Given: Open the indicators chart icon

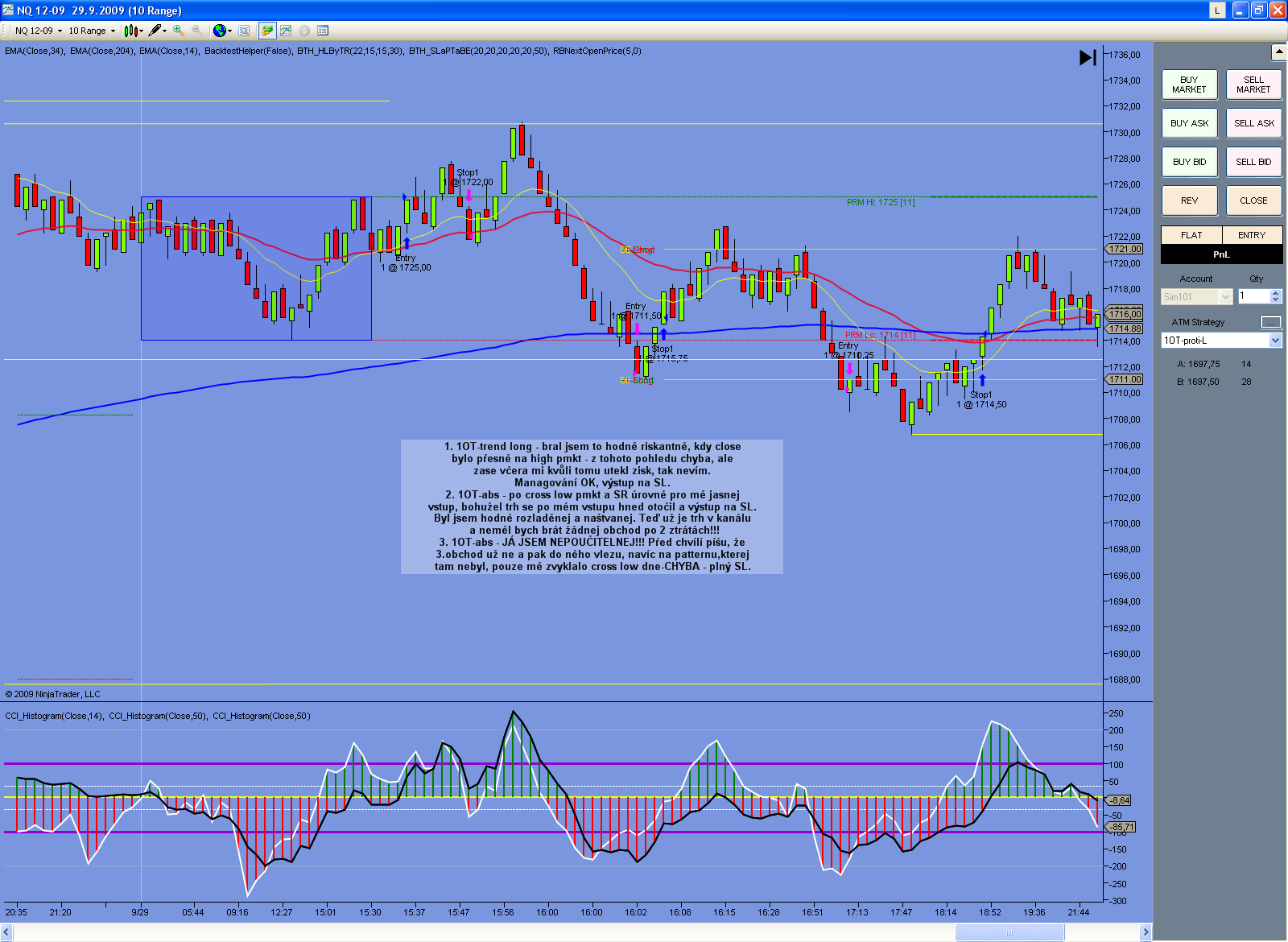Looking at the screenshot, I should (286, 31).
